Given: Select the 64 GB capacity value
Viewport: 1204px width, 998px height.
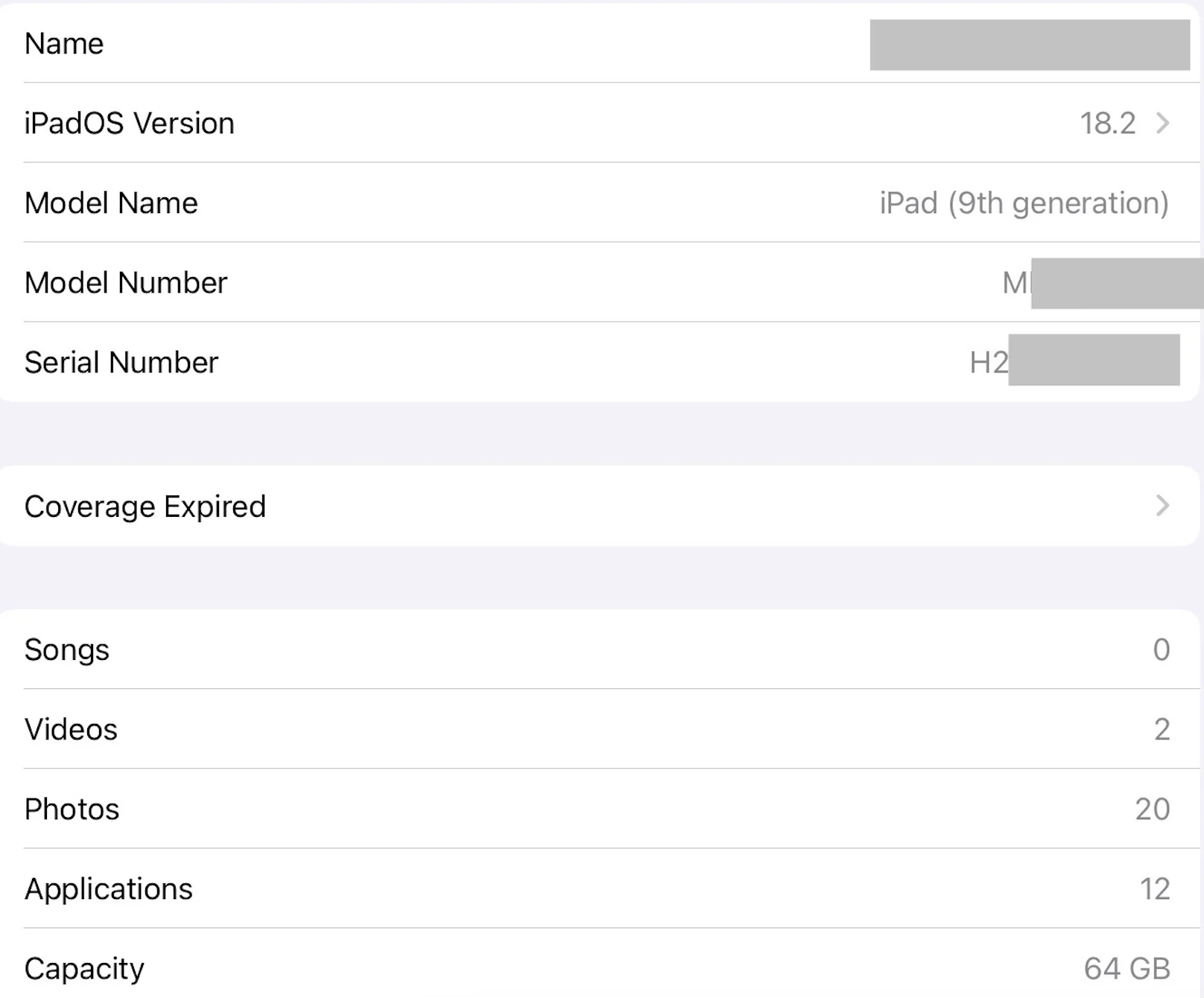Looking at the screenshot, I should (x=1127, y=968).
